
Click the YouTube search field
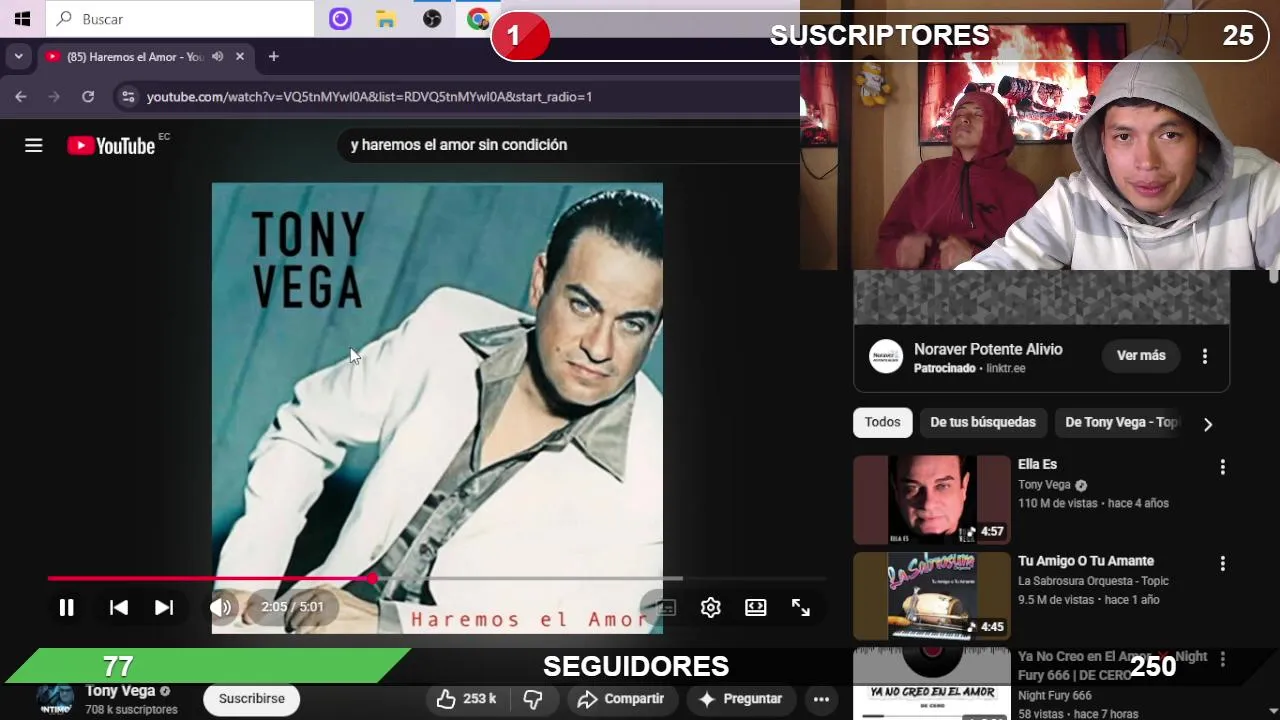click(x=570, y=145)
